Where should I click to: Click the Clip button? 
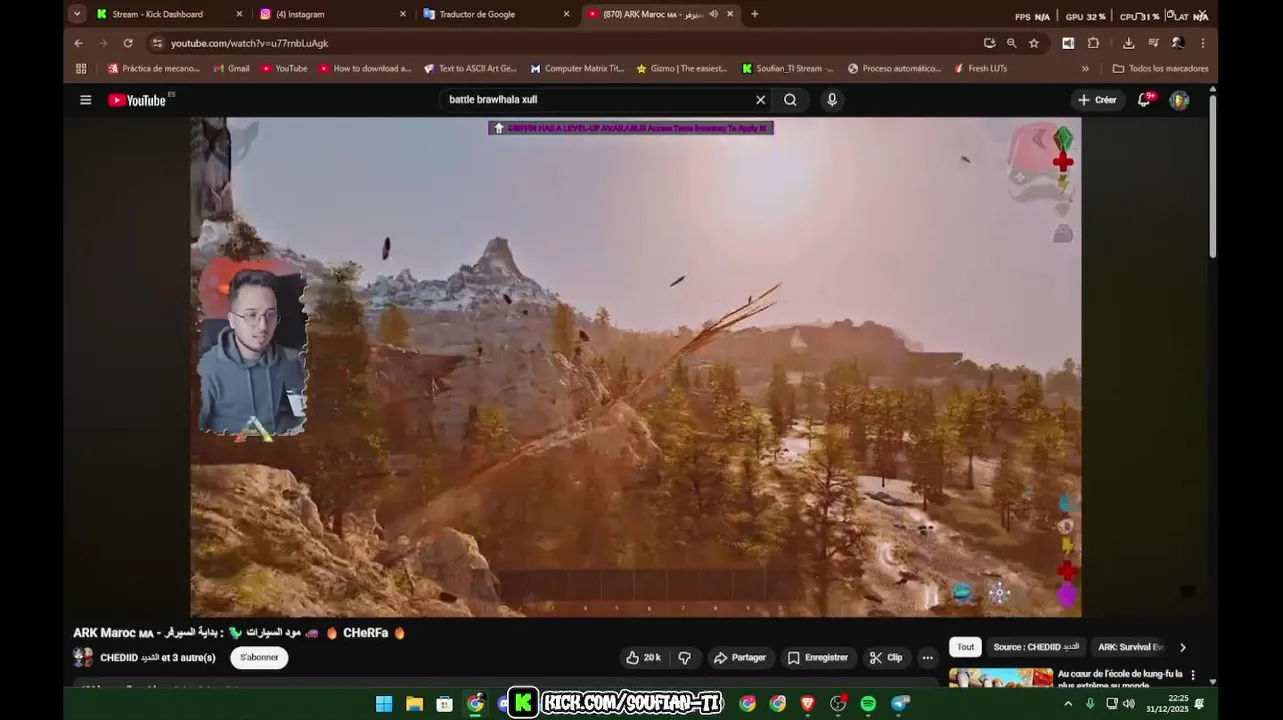pos(886,658)
